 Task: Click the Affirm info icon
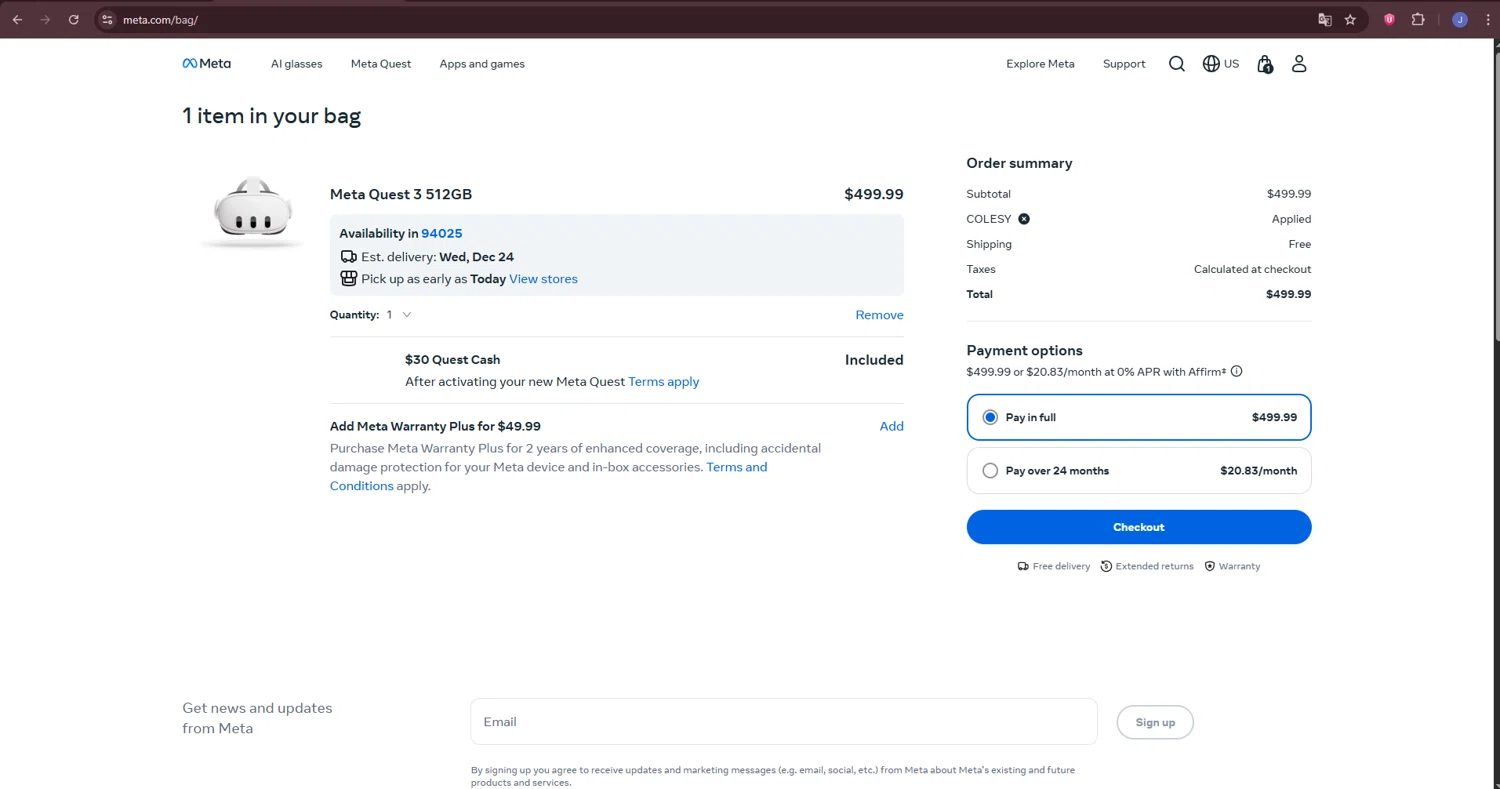[x=1237, y=372]
